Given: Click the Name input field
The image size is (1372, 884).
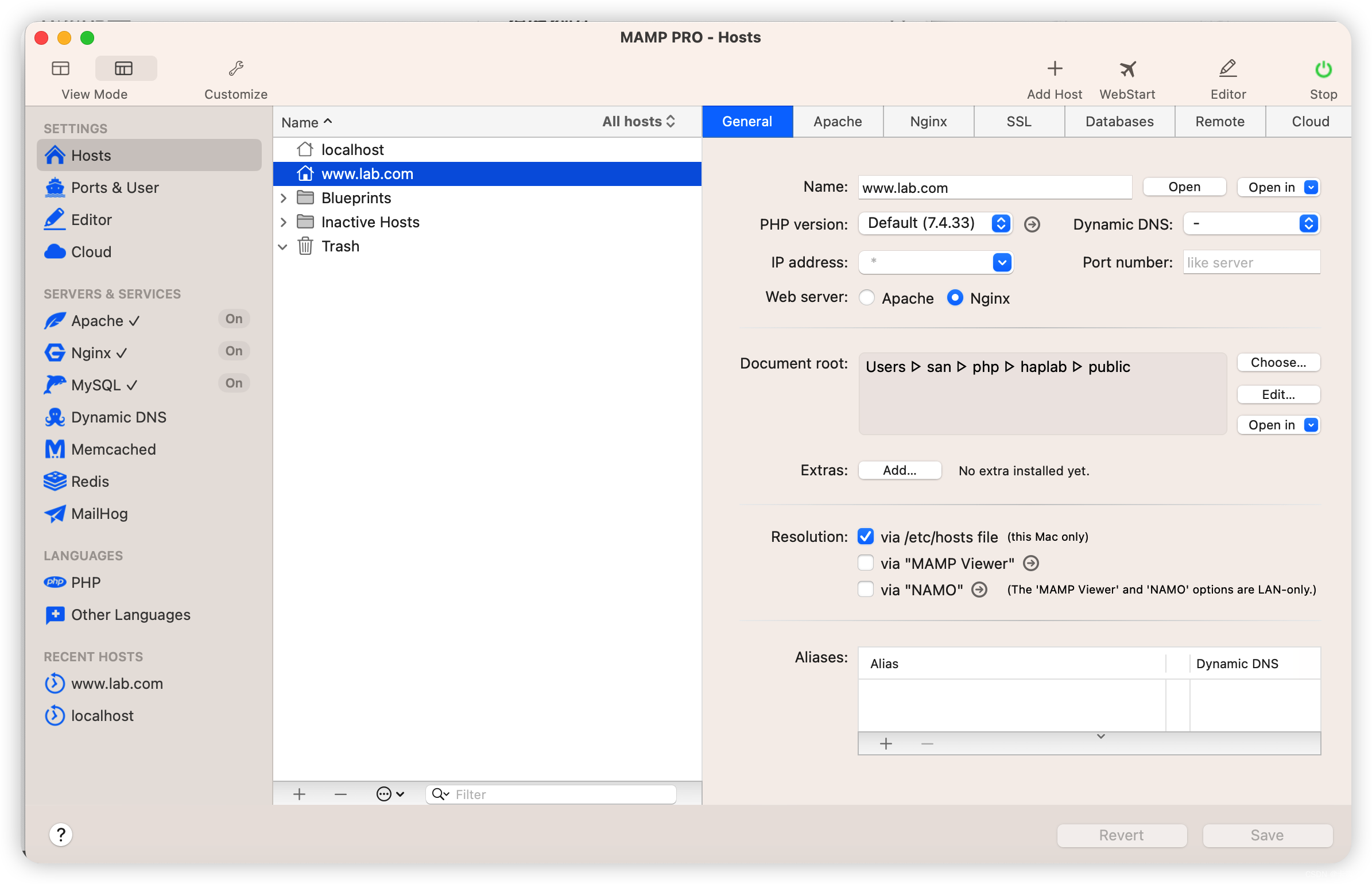Looking at the screenshot, I should pyautogui.click(x=995, y=188).
